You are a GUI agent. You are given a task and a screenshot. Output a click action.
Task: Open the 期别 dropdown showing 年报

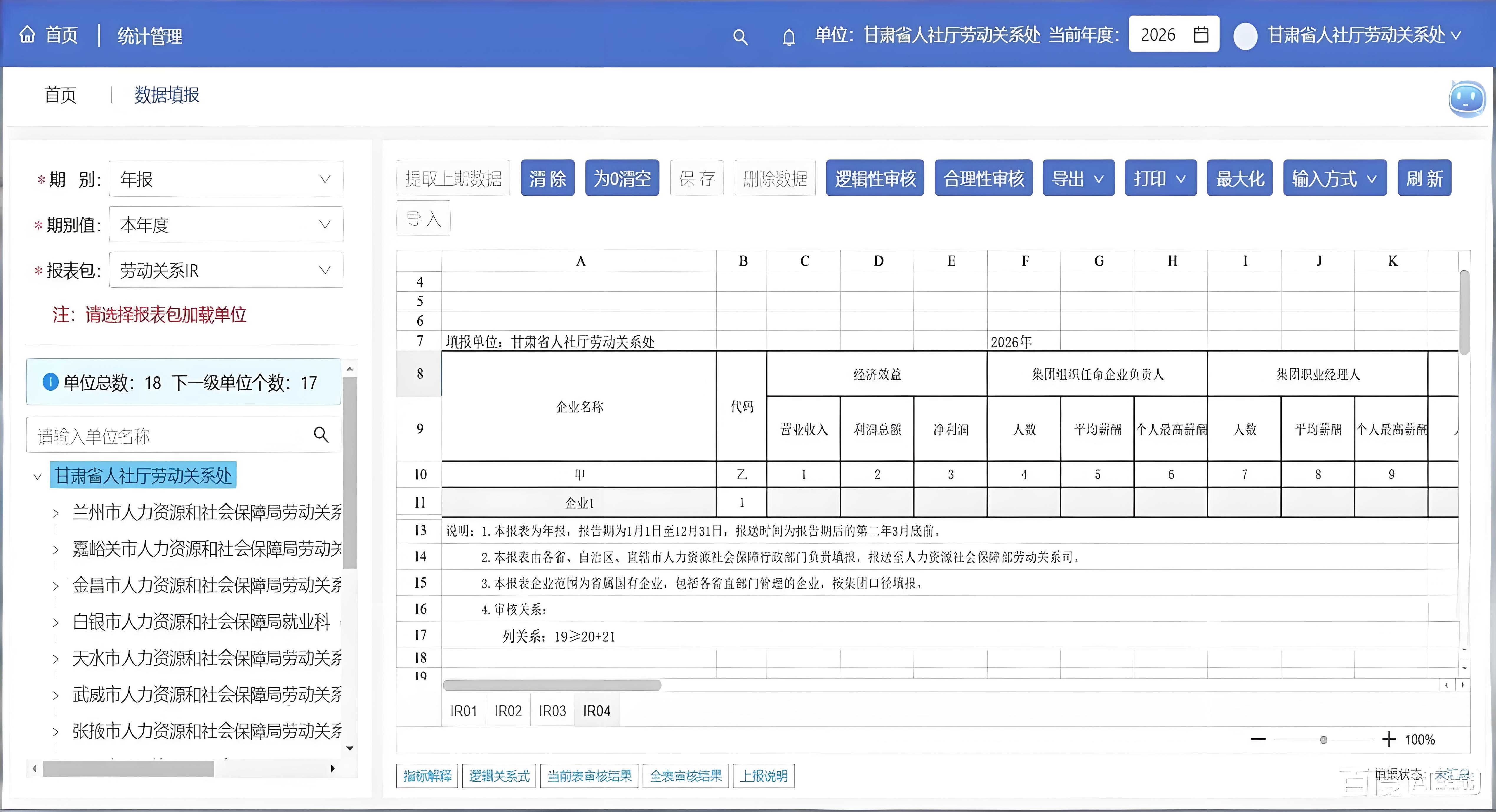pyautogui.click(x=226, y=179)
